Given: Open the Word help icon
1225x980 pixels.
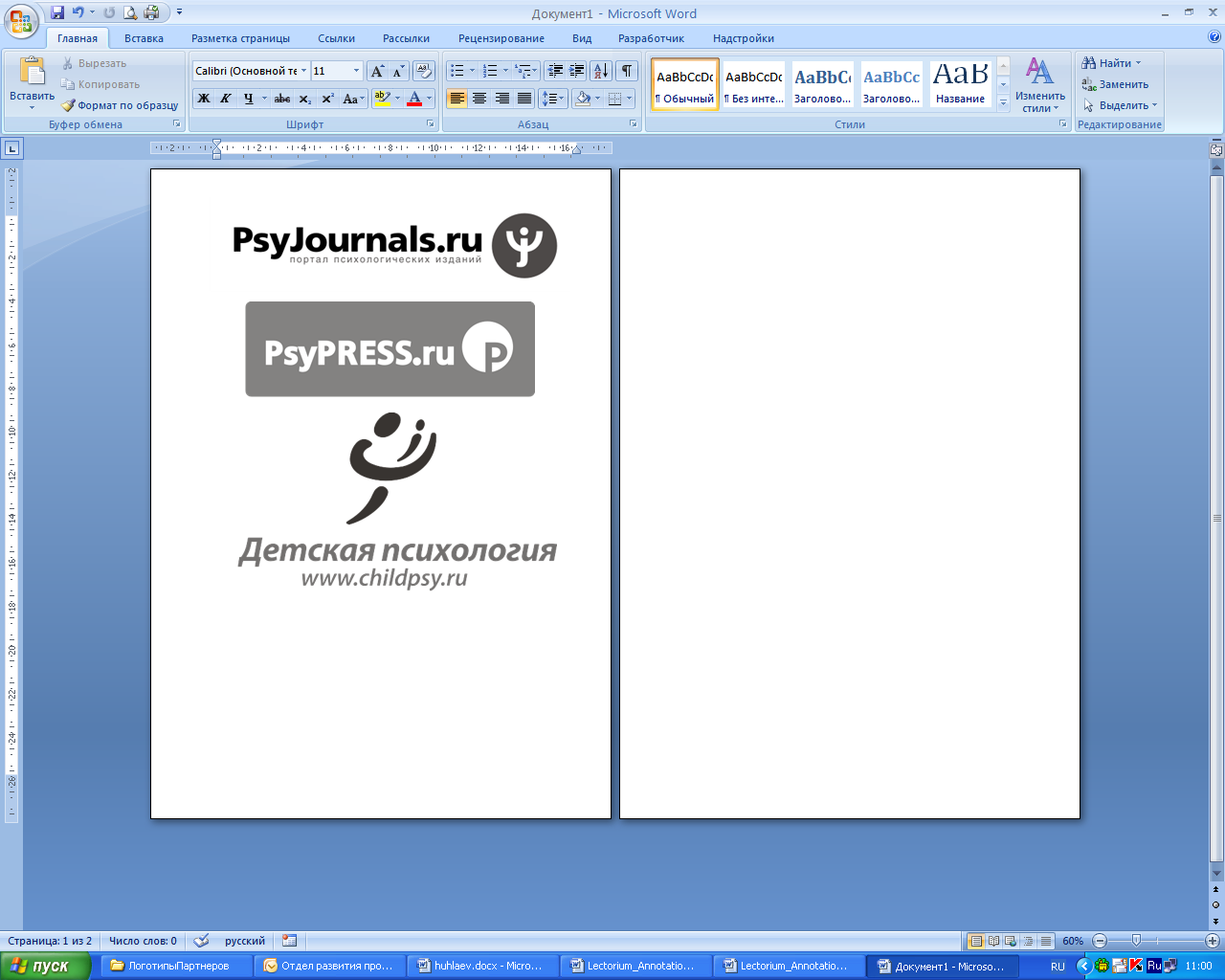Looking at the screenshot, I should click(1214, 37).
